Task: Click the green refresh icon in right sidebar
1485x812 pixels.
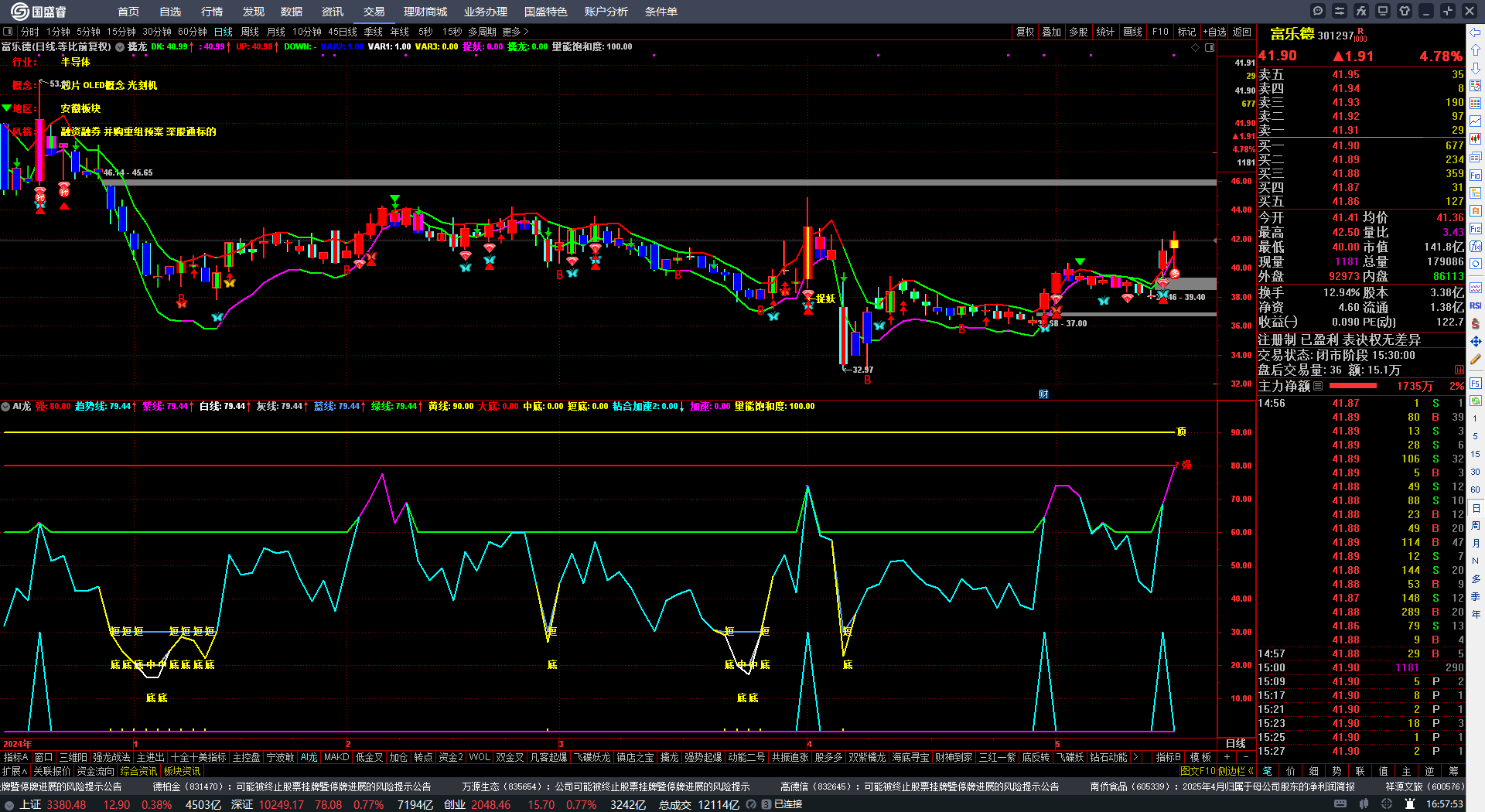Action: (x=1476, y=401)
